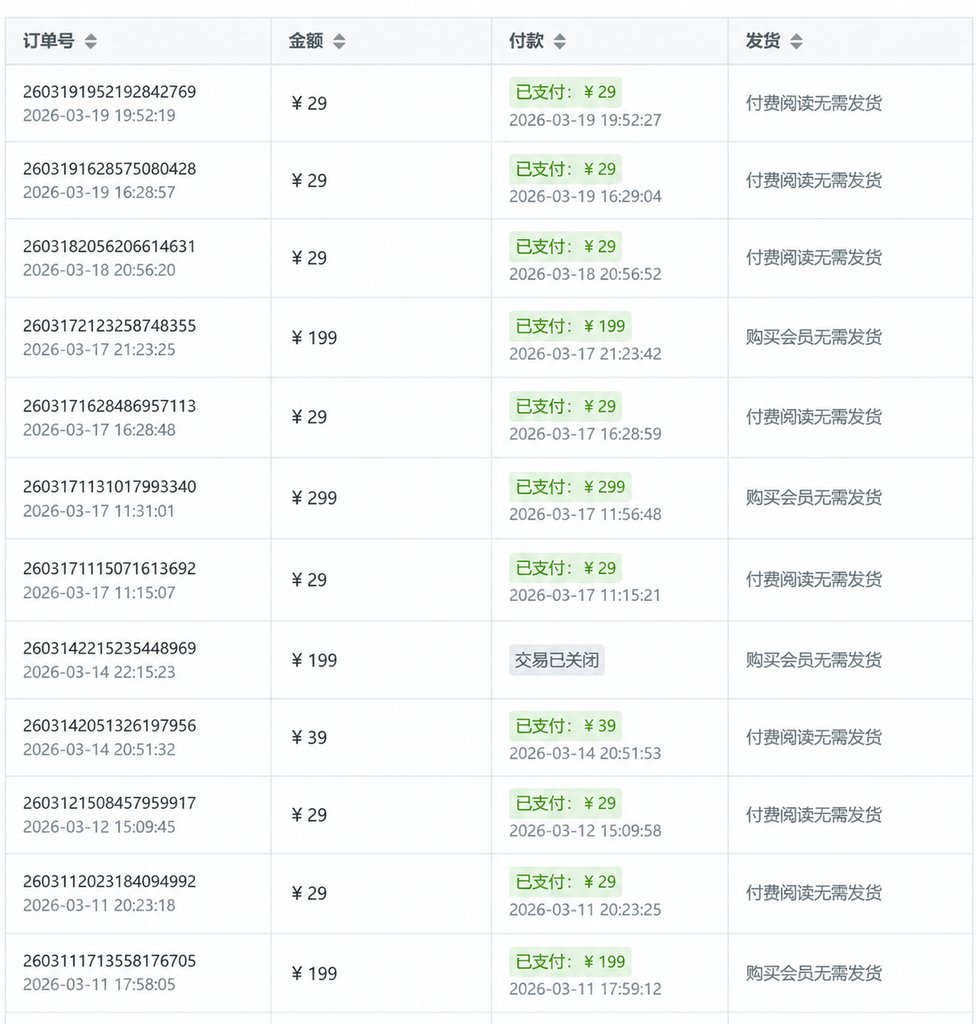976x1024 pixels.
Task: Click 购买会员无需发货 for order 2603142215235448969
Action: pyautogui.click(x=814, y=660)
